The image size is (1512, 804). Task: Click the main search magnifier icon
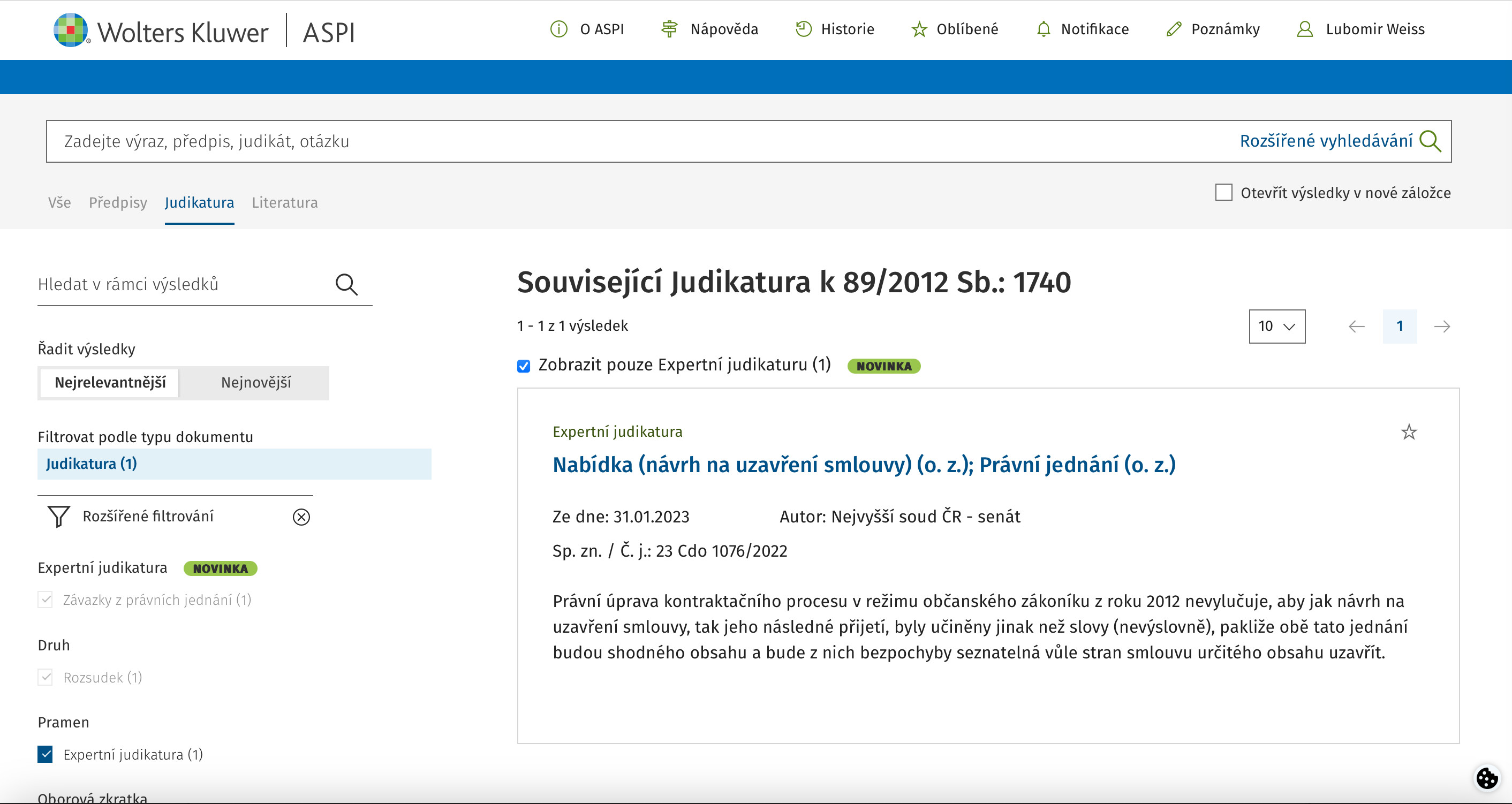[x=1429, y=141]
